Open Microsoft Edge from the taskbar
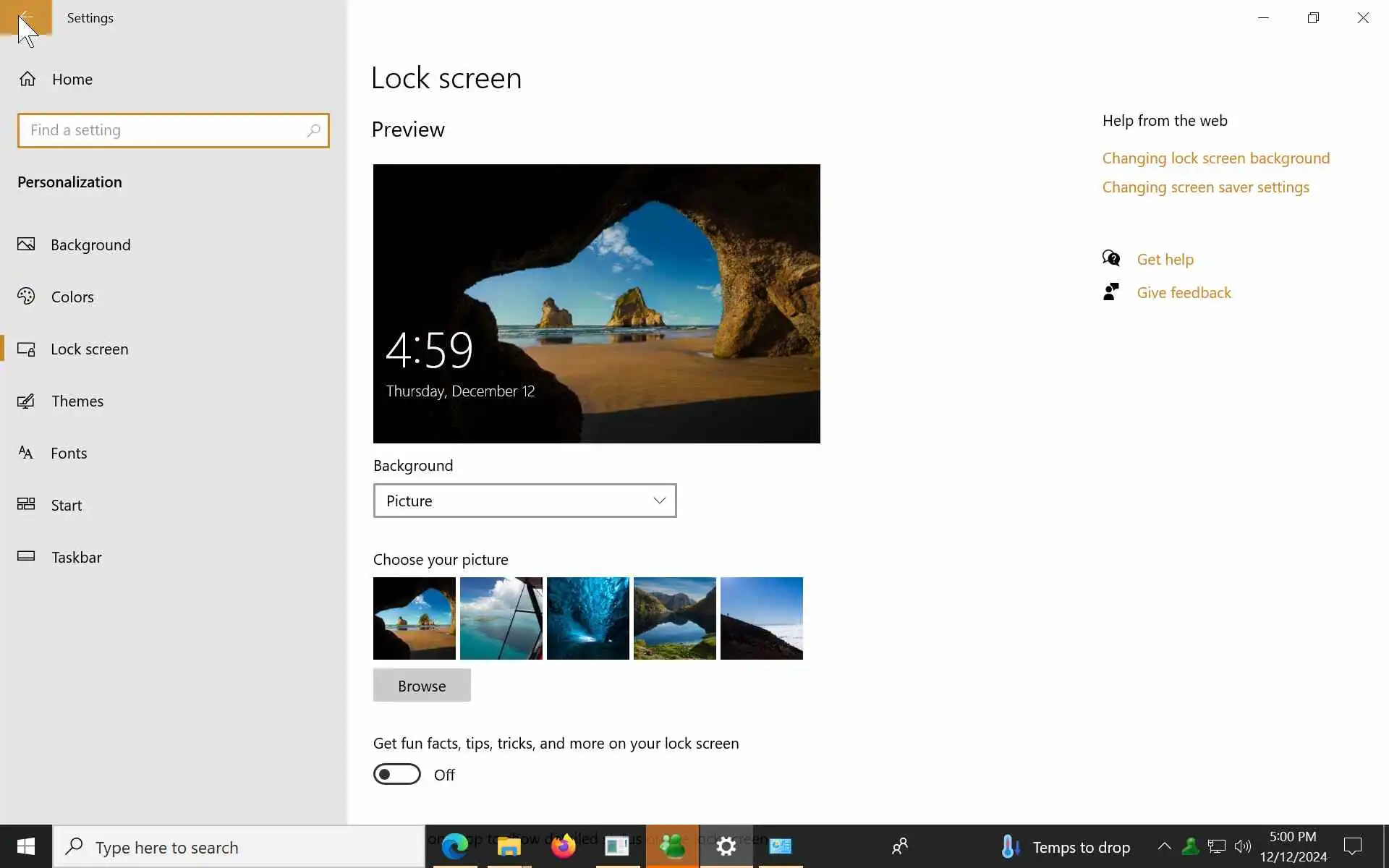This screenshot has width=1389, height=868. click(454, 846)
